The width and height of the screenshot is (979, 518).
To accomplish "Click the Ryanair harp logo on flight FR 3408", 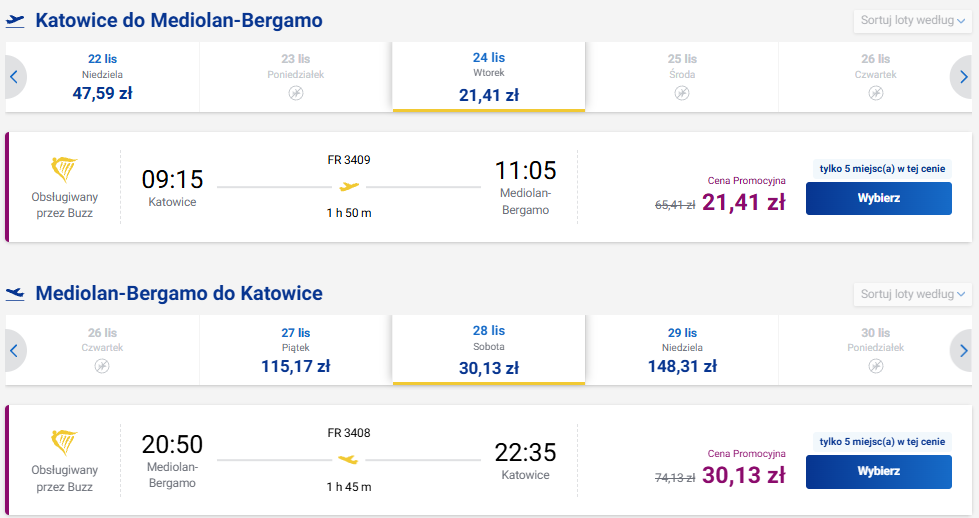I will coord(64,442).
